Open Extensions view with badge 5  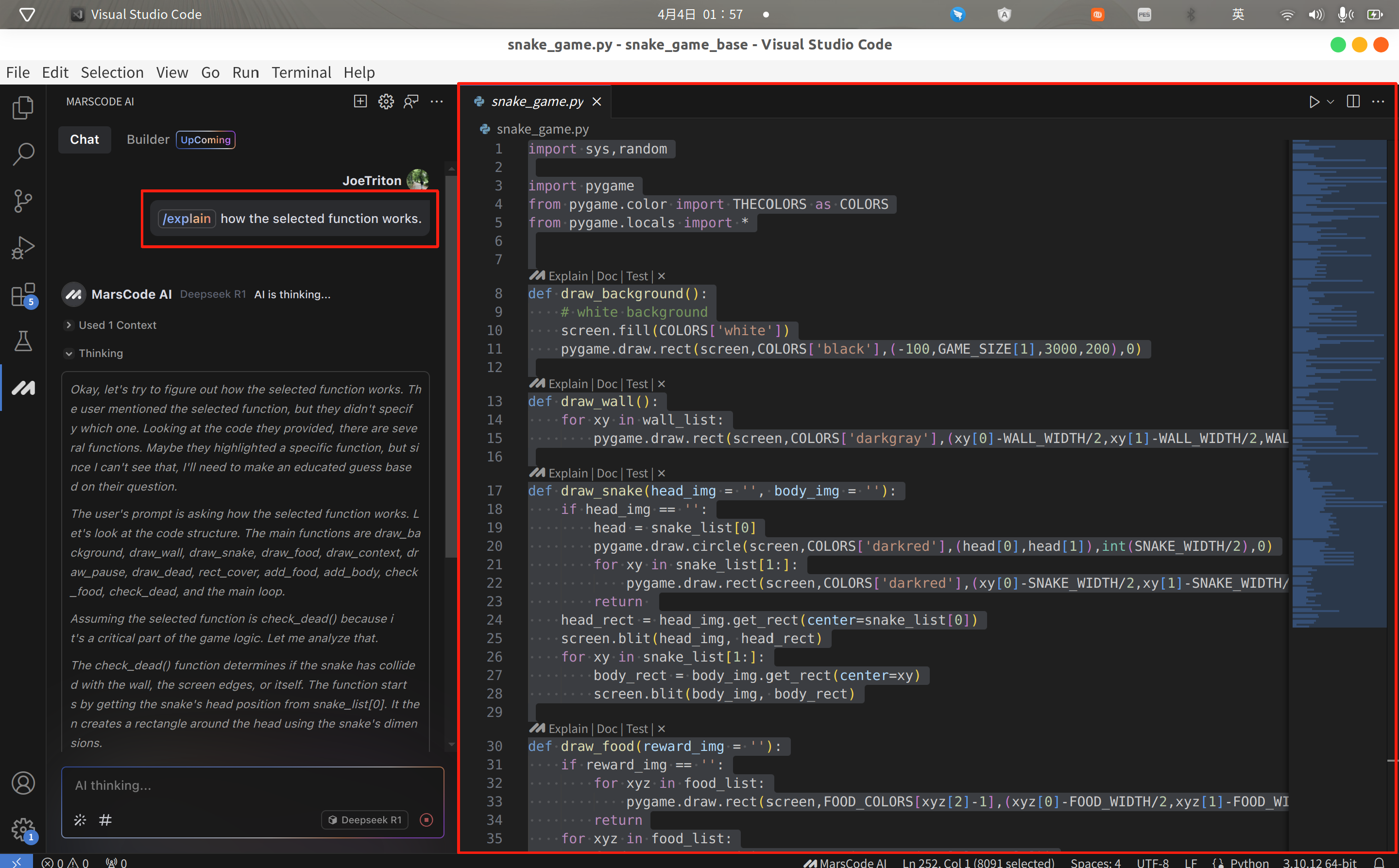coord(23,295)
